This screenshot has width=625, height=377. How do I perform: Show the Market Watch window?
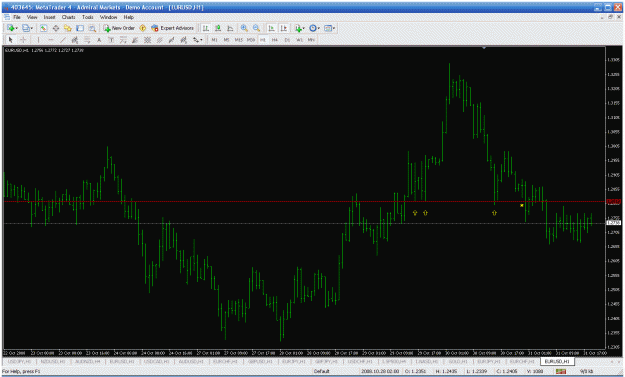click(x=43, y=28)
